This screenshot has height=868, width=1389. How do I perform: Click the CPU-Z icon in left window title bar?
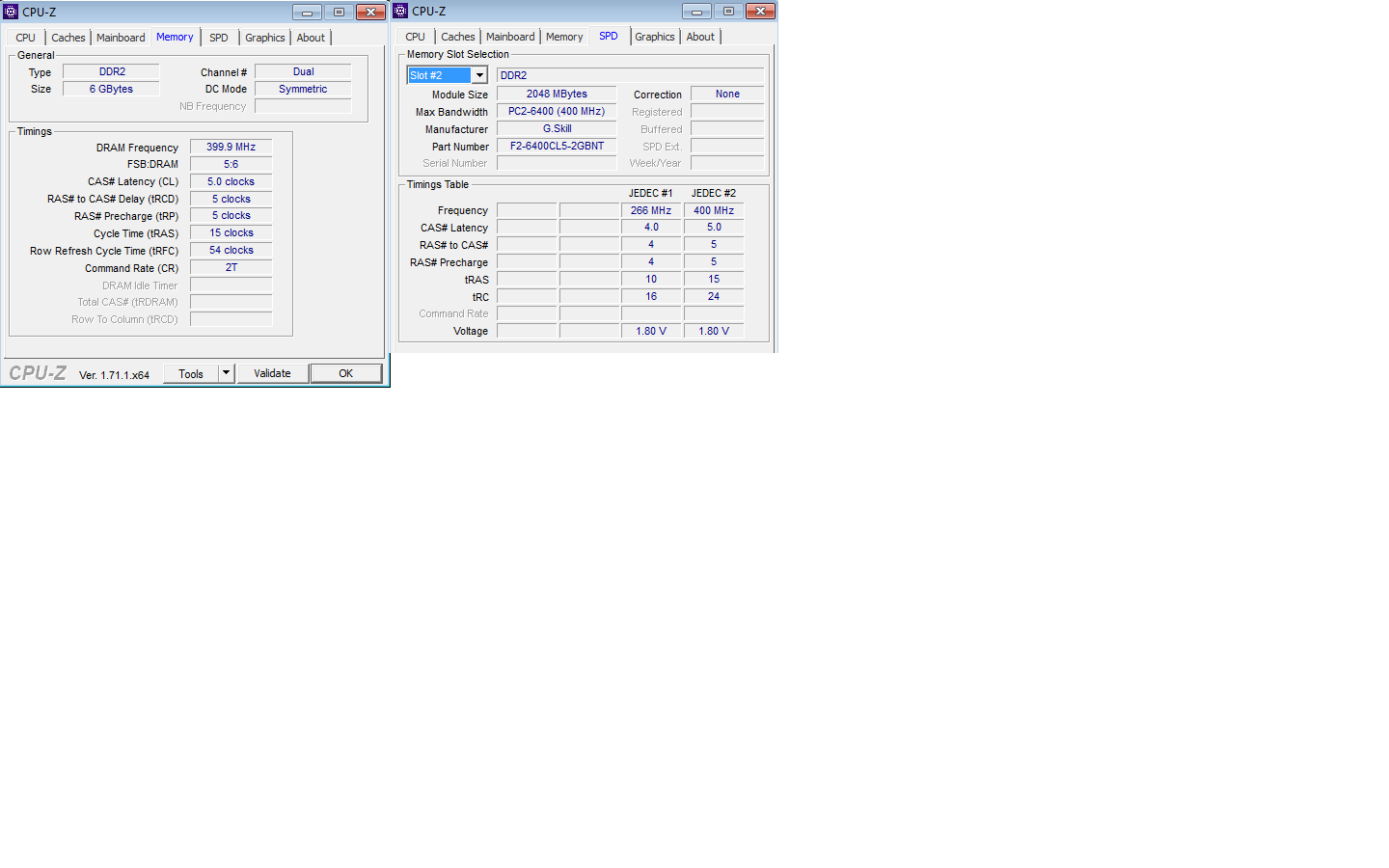[11, 12]
